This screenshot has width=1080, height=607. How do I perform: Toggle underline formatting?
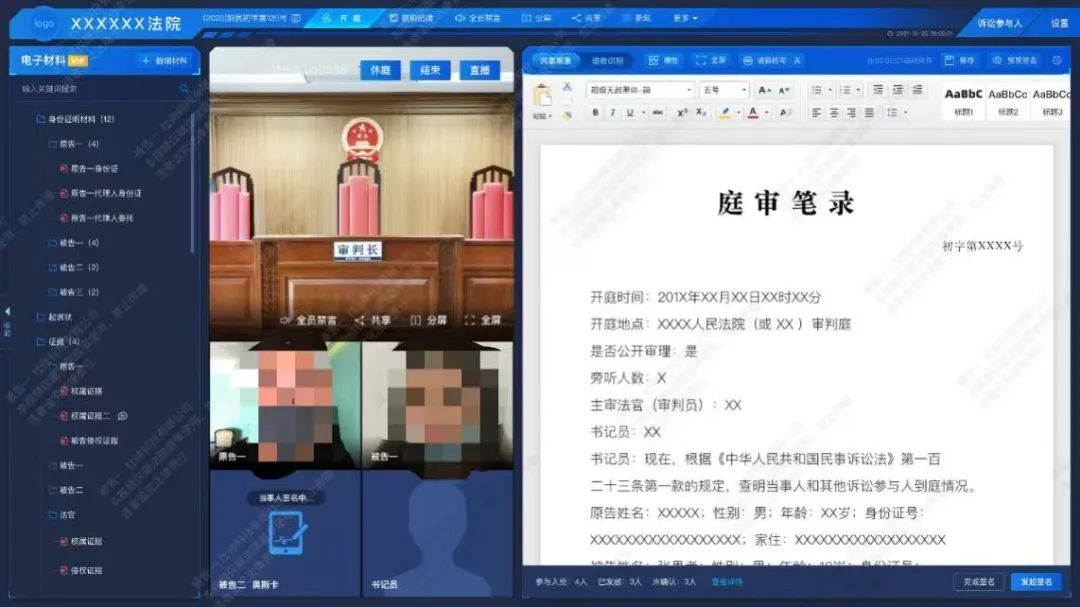click(630, 112)
